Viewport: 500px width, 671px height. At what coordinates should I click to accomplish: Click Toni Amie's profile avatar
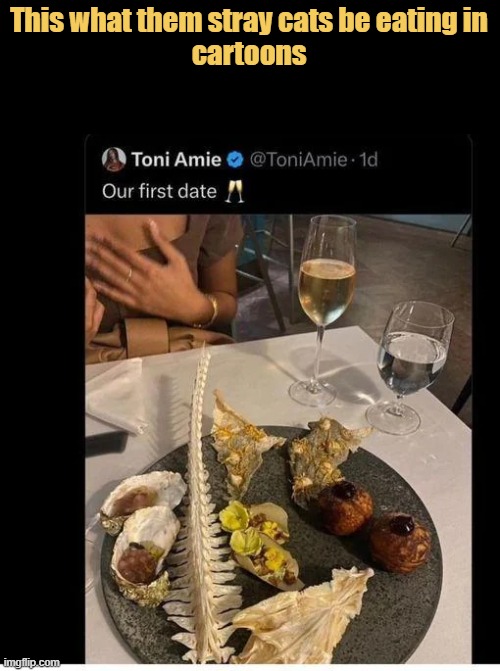pos(114,160)
